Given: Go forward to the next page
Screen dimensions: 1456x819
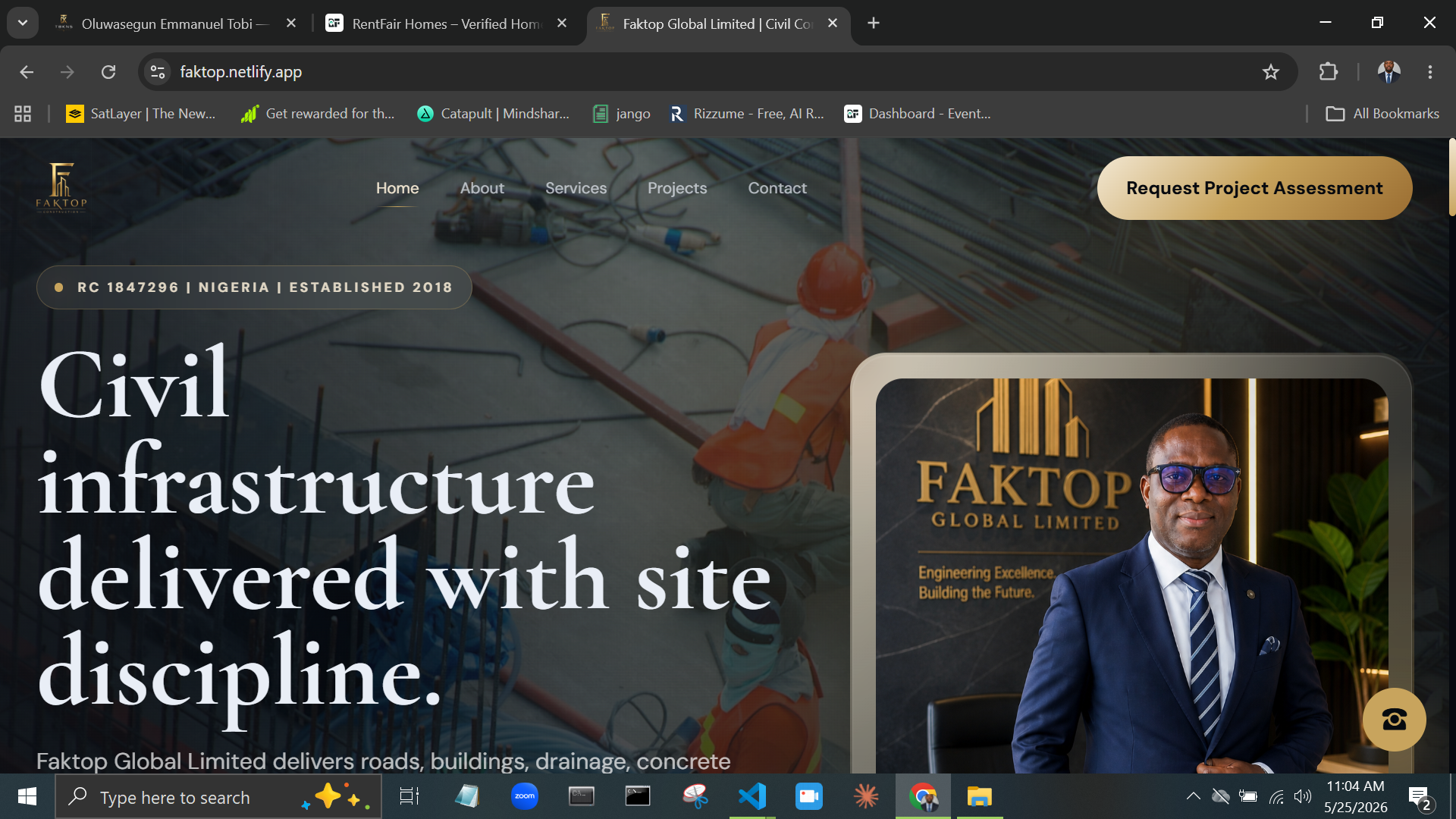Looking at the screenshot, I should pos(67,72).
